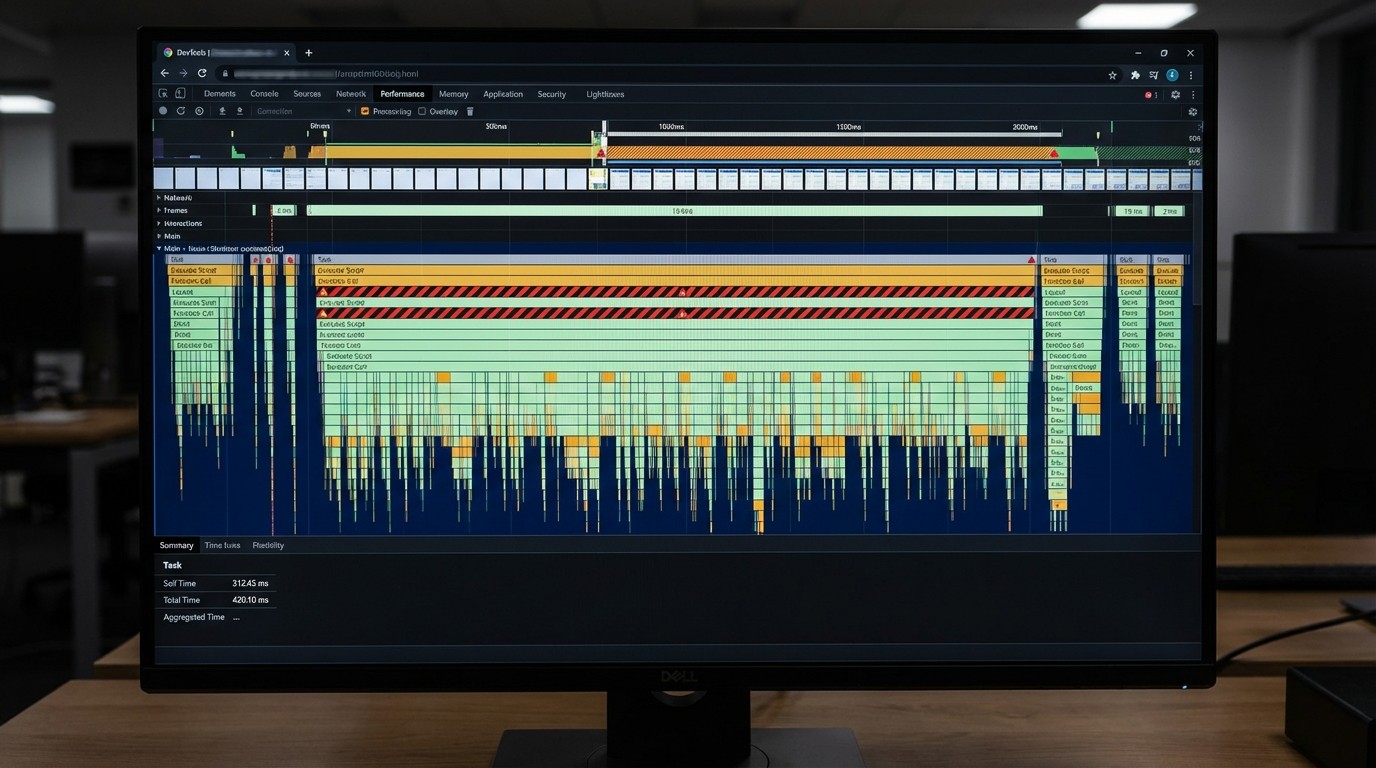Open a new tab with the plus button
This screenshot has height=768, width=1376.
[309, 53]
